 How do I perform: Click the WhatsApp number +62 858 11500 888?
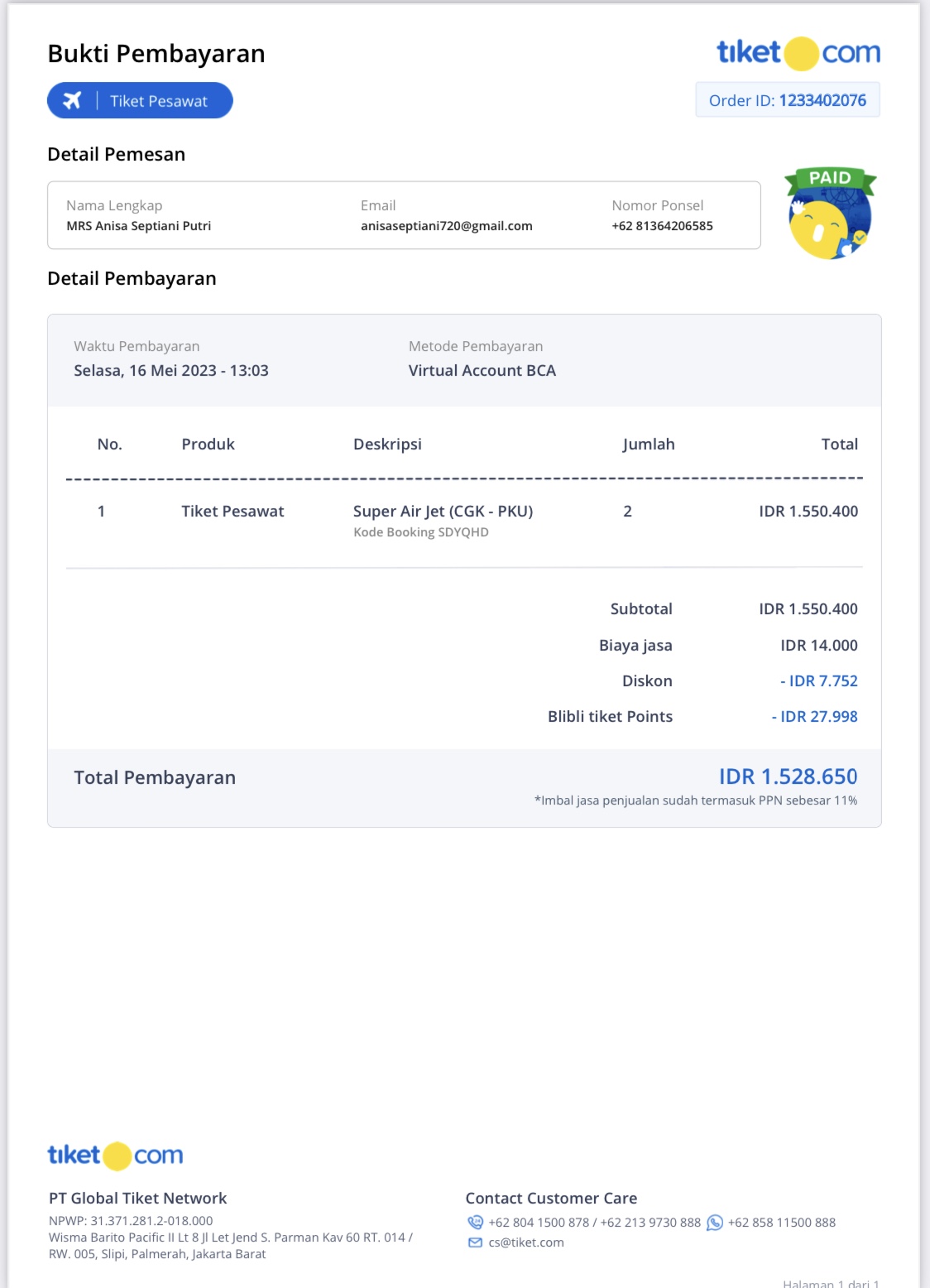click(x=781, y=1223)
